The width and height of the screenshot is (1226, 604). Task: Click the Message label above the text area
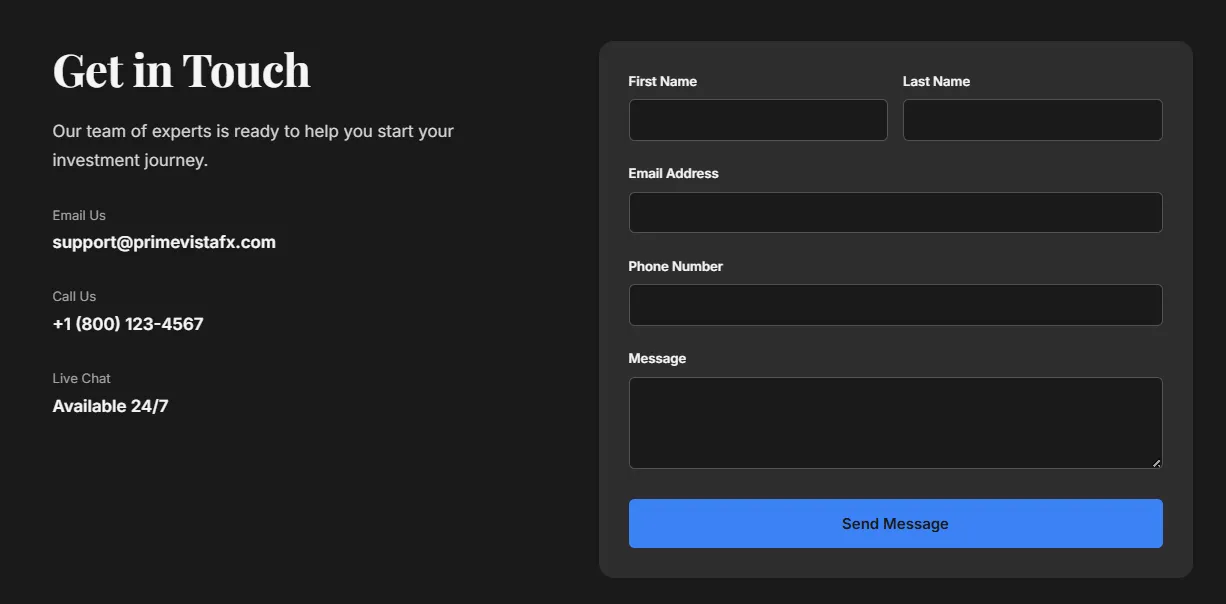[657, 358]
